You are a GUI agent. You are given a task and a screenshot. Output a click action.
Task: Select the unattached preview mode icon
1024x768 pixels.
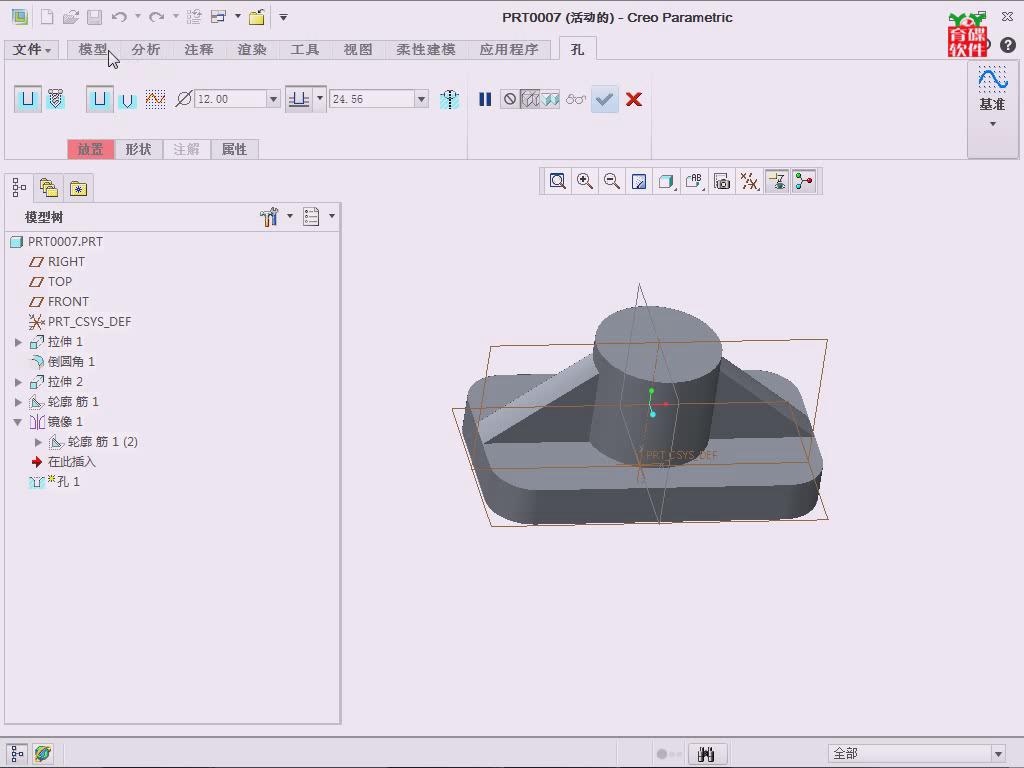551,99
